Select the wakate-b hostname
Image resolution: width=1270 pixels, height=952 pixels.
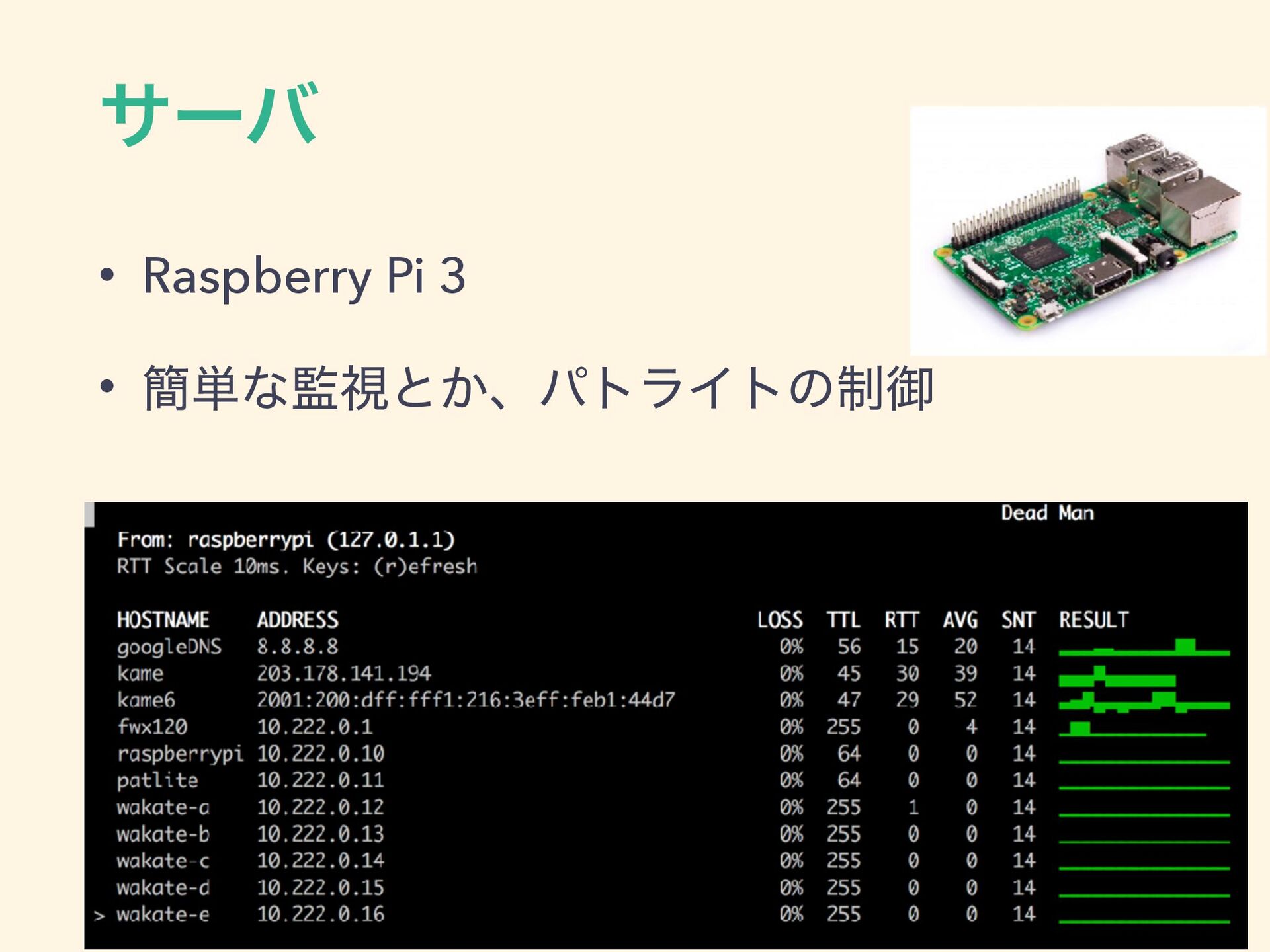click(163, 834)
